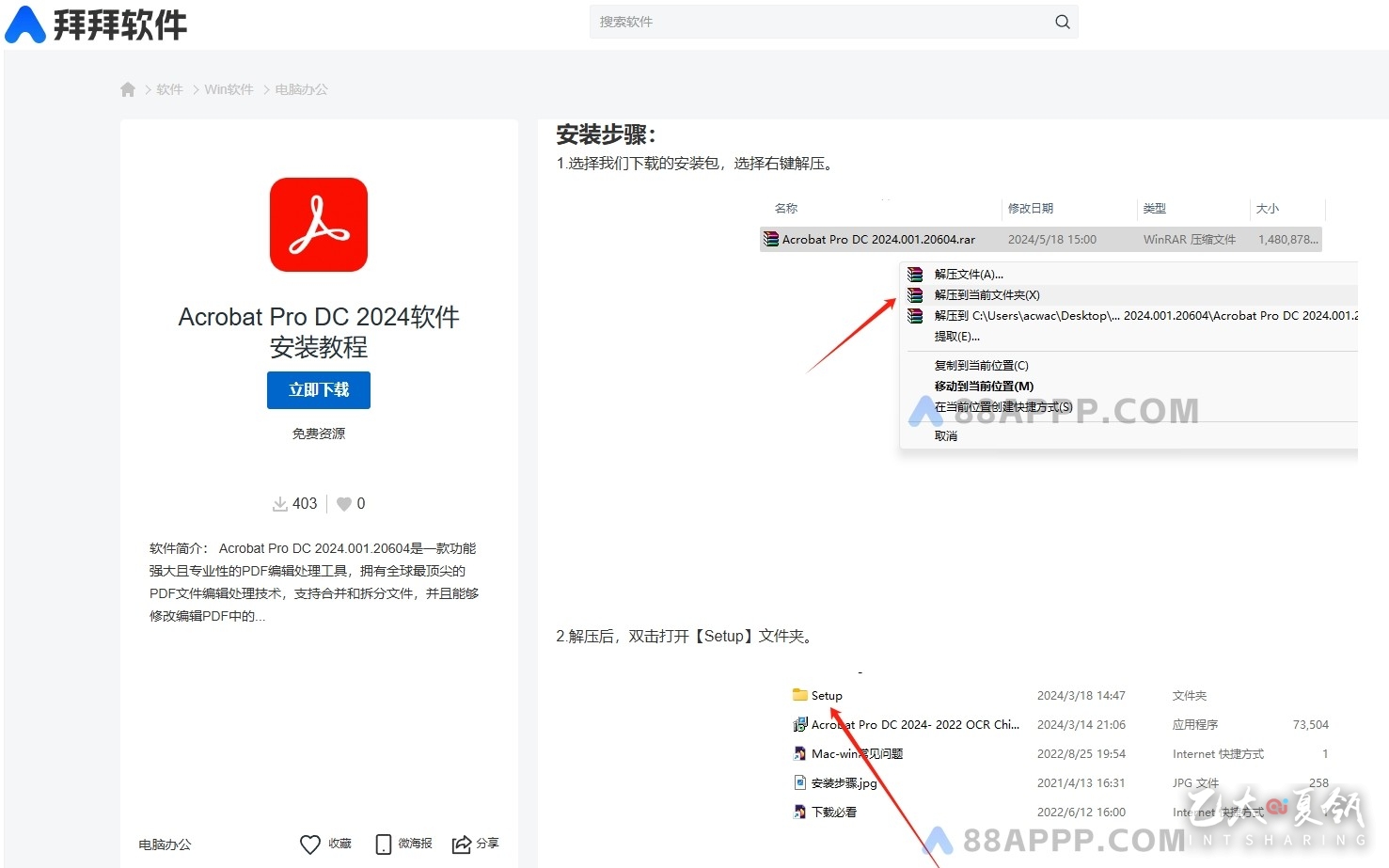The height and width of the screenshot is (868, 1389).
Task: Click 解压到当前文件夹(X) in the screenshot
Action: [x=987, y=295]
